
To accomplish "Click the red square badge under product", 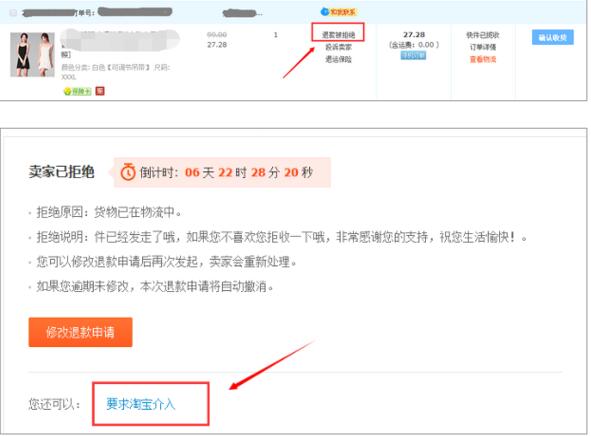I will click(x=100, y=91).
